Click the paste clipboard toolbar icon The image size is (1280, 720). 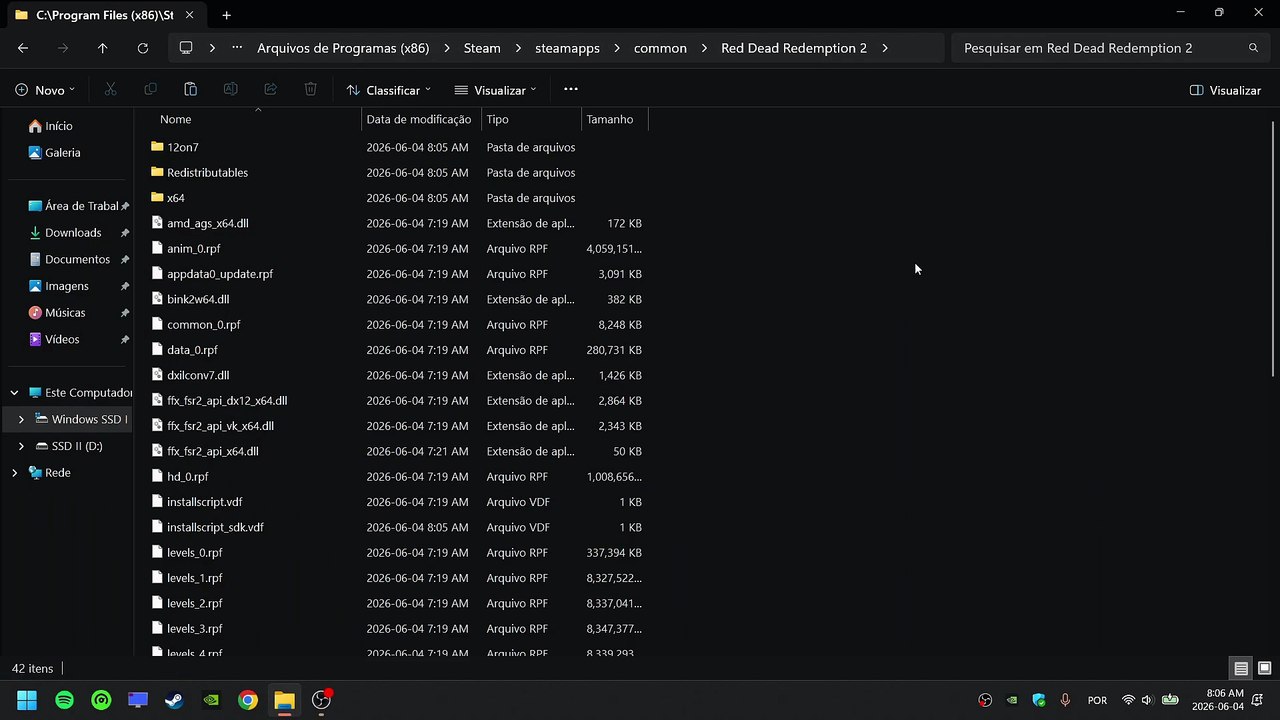point(190,90)
